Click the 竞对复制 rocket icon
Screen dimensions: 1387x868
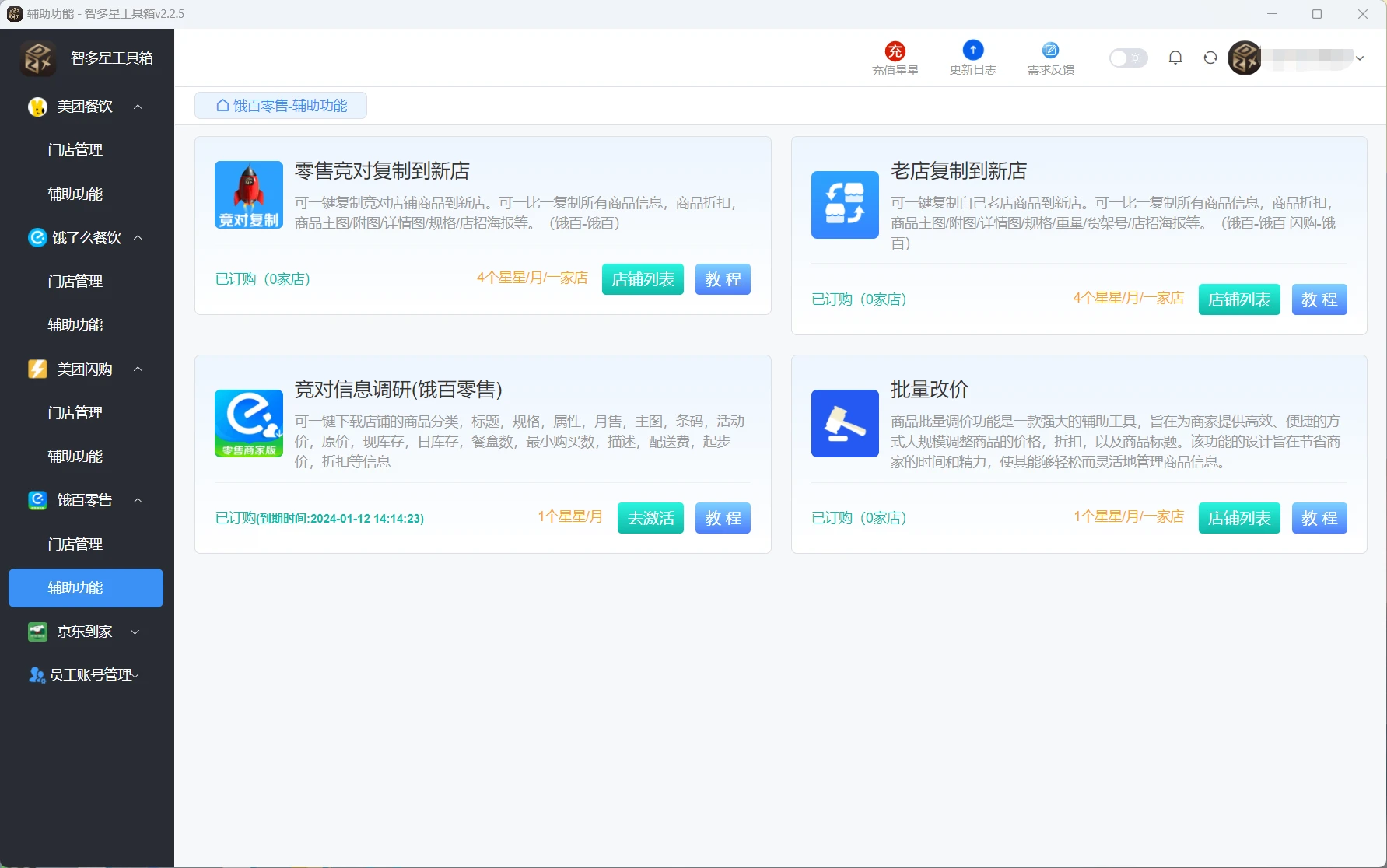point(249,194)
